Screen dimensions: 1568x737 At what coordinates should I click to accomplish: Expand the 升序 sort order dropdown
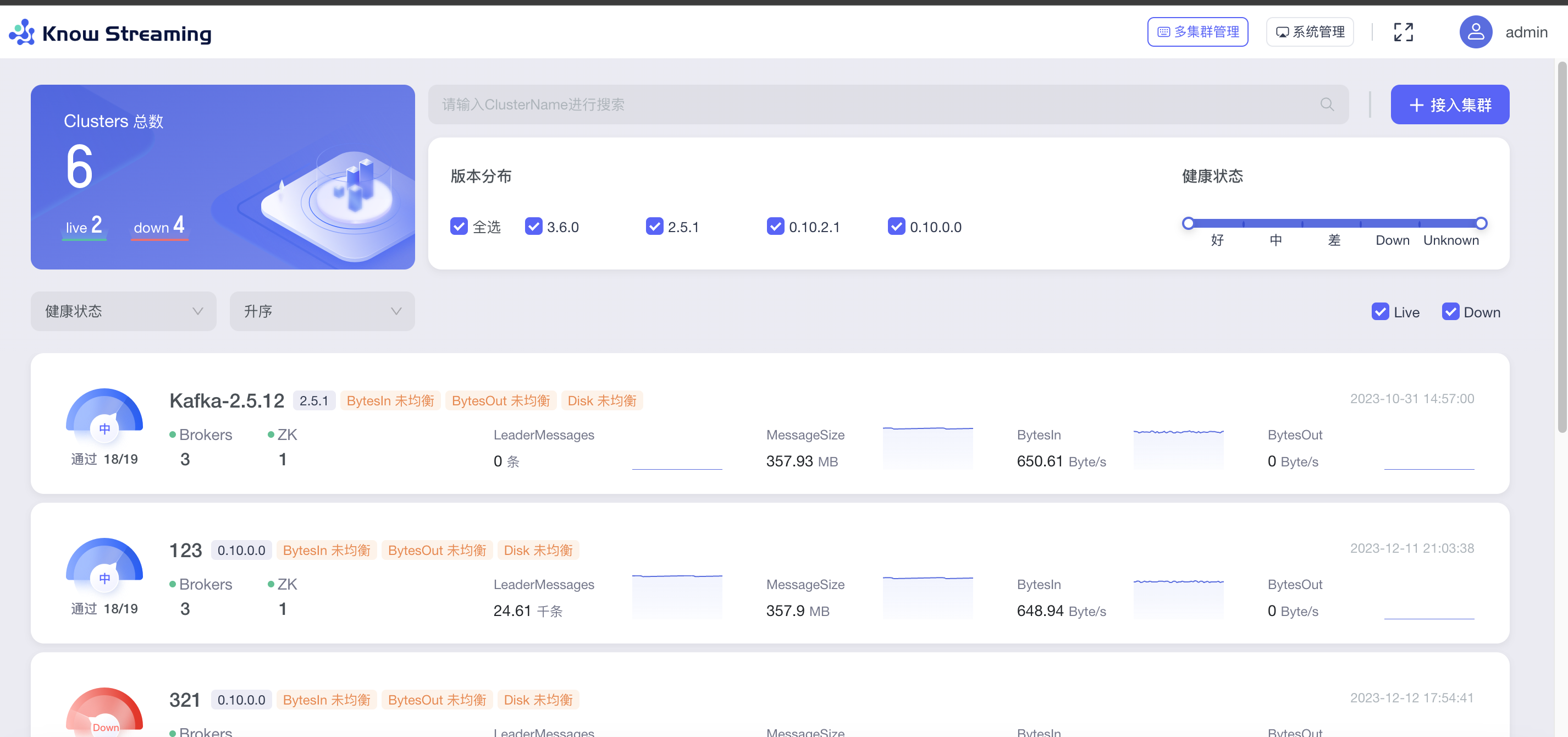click(322, 311)
